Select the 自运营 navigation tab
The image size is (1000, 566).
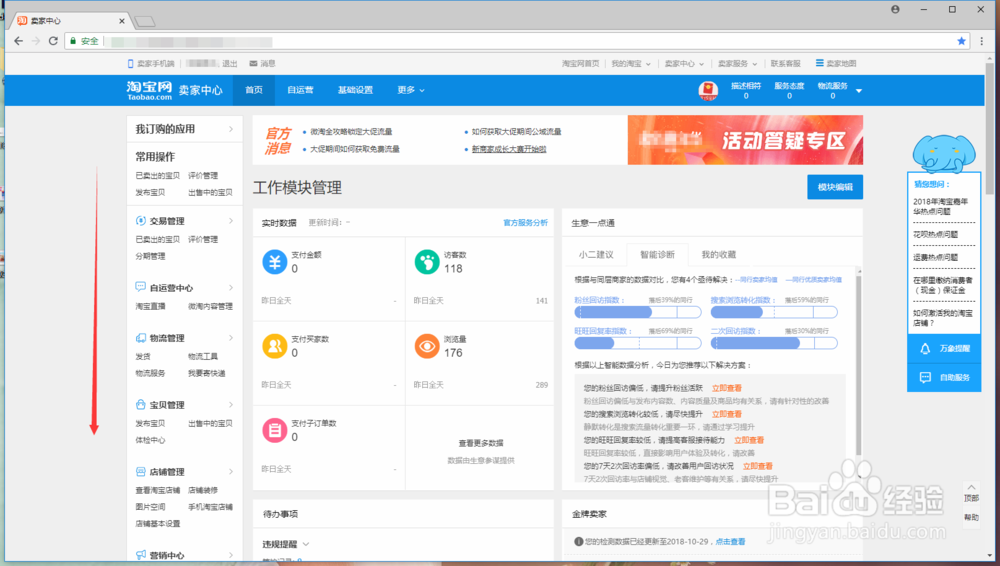coord(300,90)
